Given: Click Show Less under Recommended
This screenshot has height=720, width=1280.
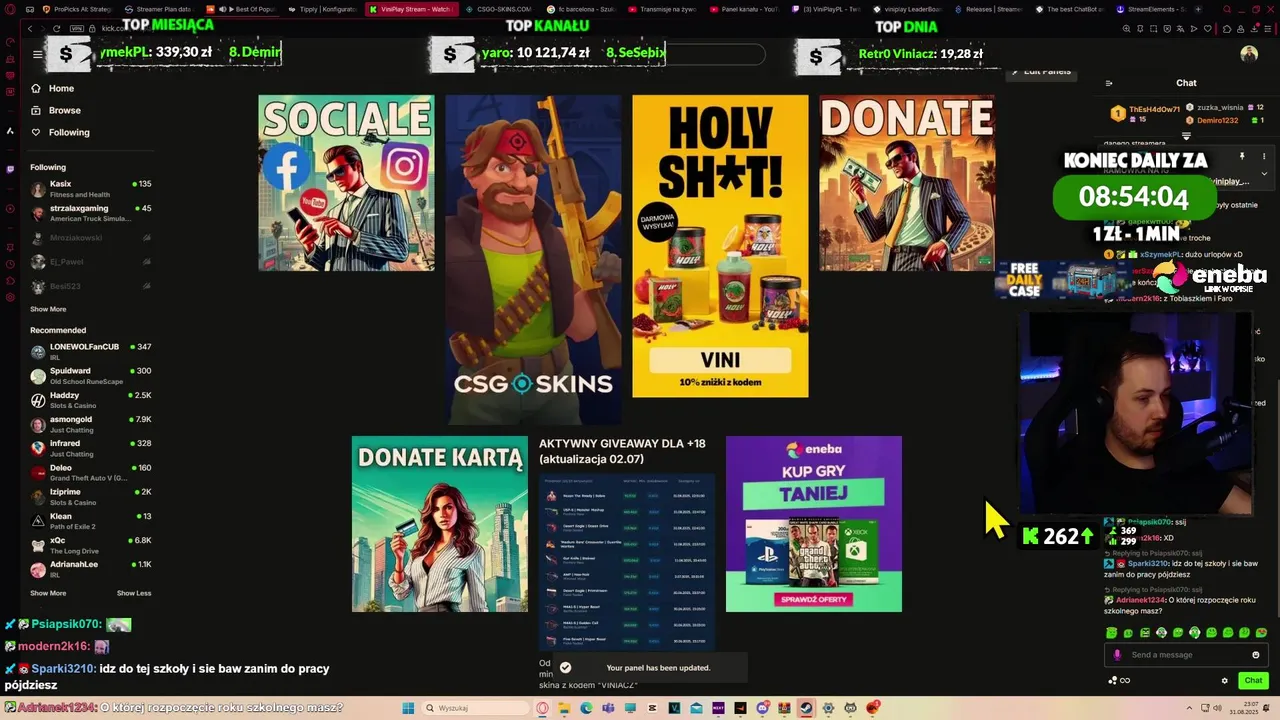Looking at the screenshot, I should click(x=134, y=593).
